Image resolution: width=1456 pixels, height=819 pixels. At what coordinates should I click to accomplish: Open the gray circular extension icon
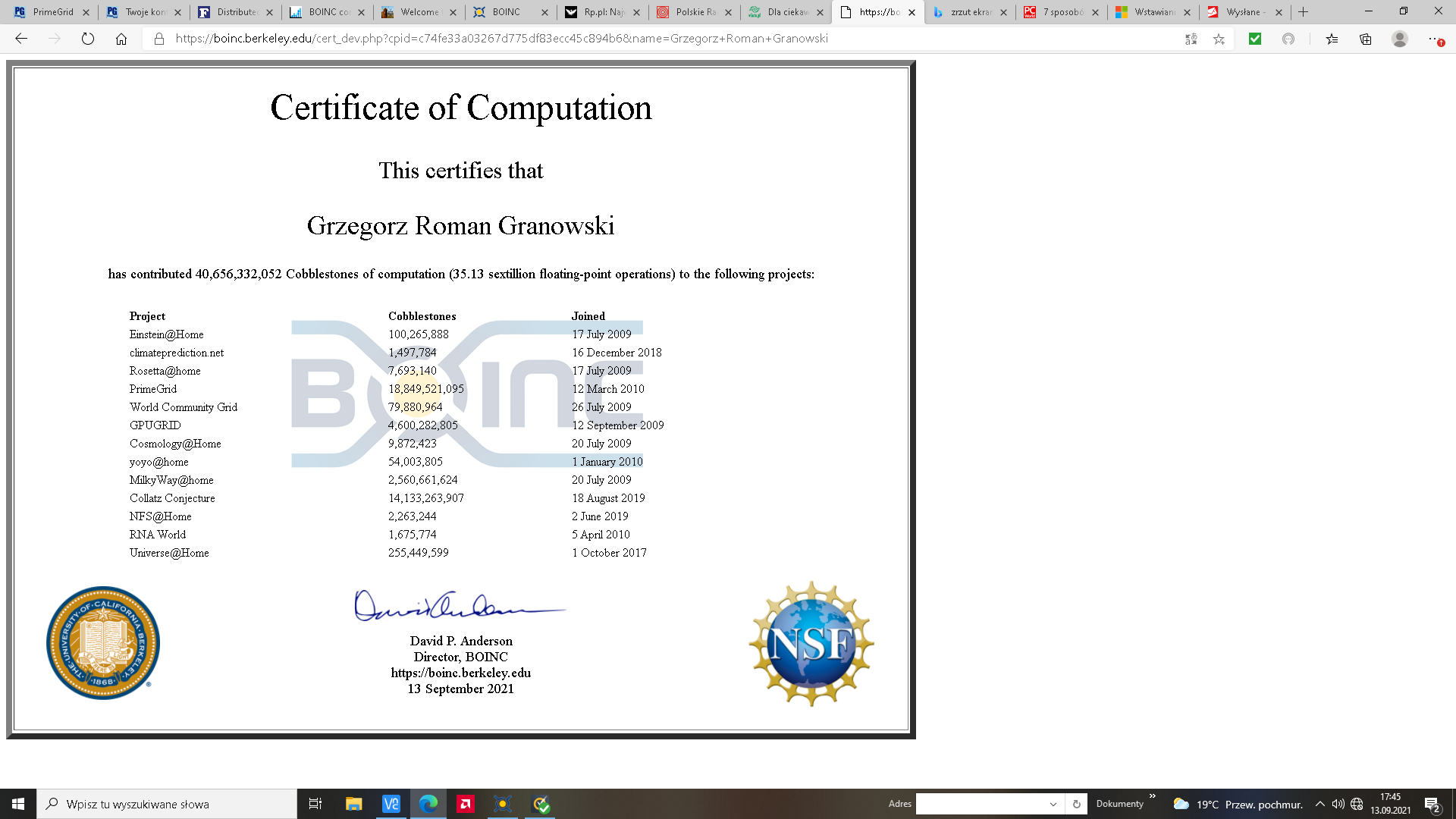(x=1288, y=39)
